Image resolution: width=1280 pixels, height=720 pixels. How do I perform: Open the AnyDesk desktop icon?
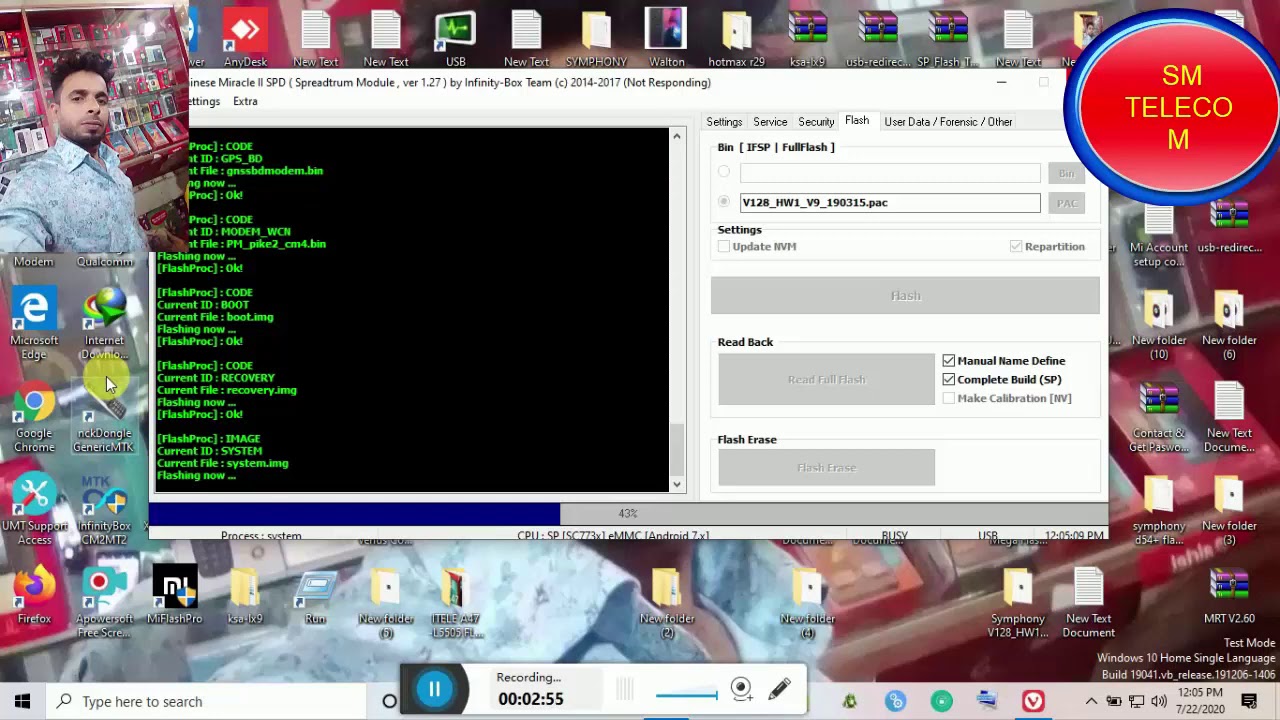click(245, 38)
